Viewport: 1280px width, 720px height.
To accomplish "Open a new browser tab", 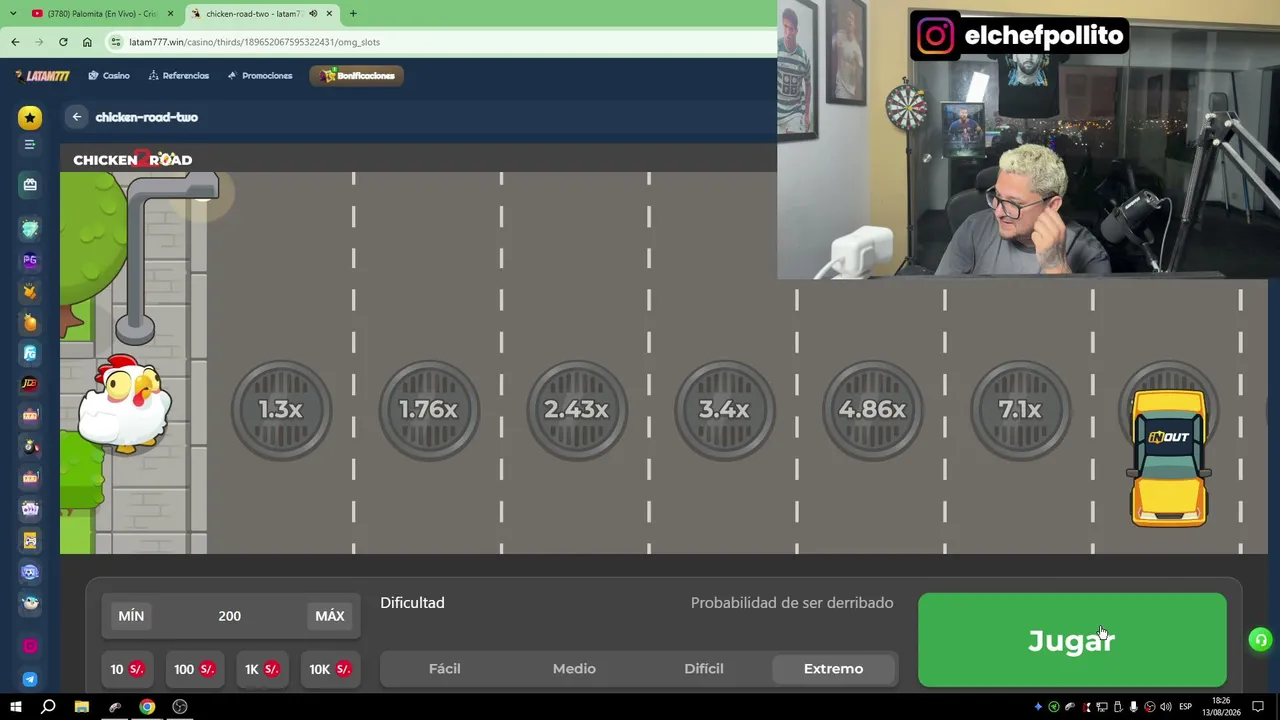I will pyautogui.click(x=353, y=14).
